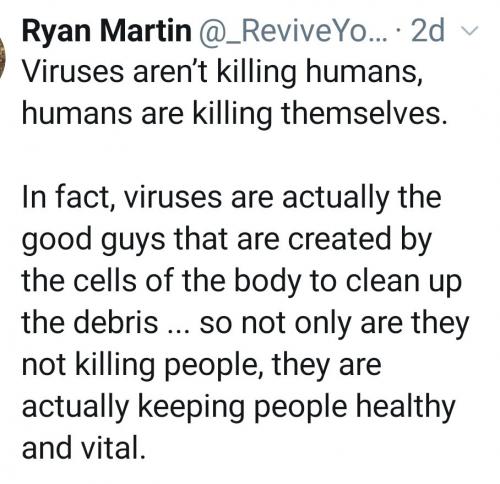Open the @_ReviveYo... handle link
The height and width of the screenshot is (484, 500).
tap(293, 31)
